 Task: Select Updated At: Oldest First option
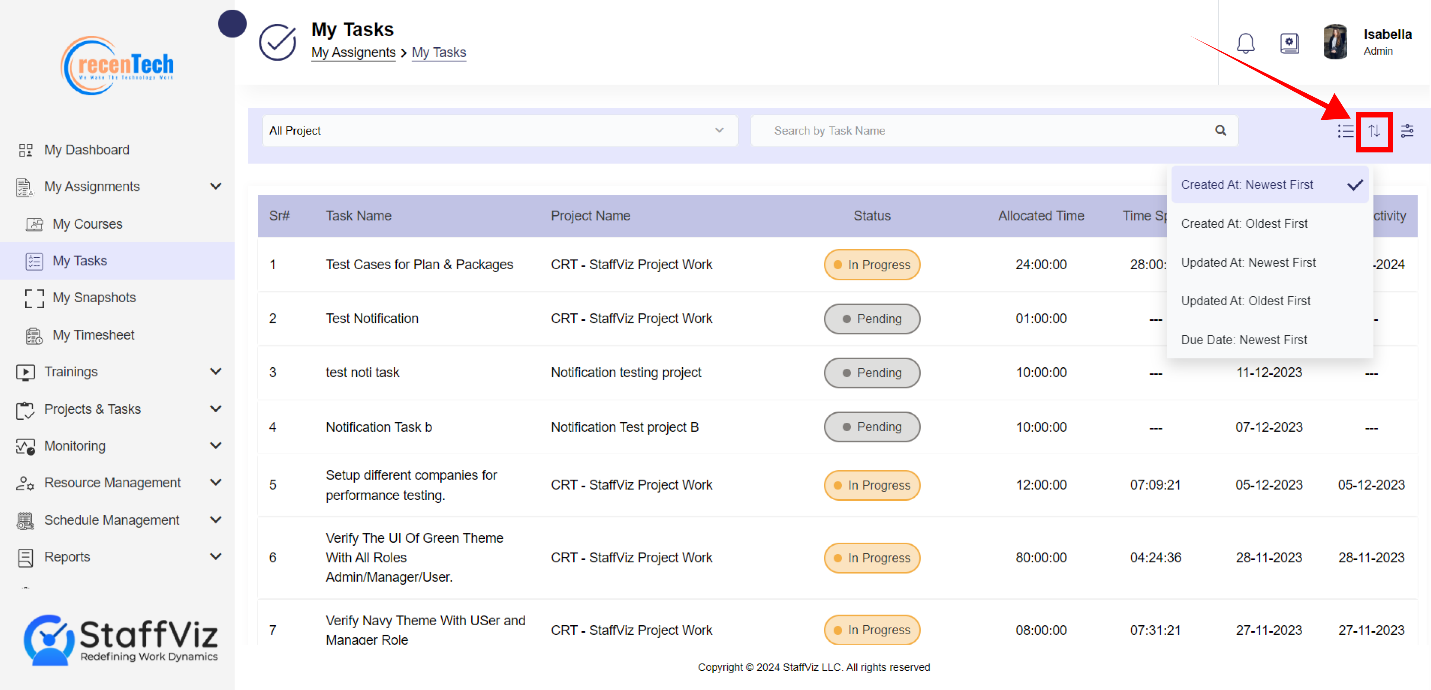[1269, 301]
